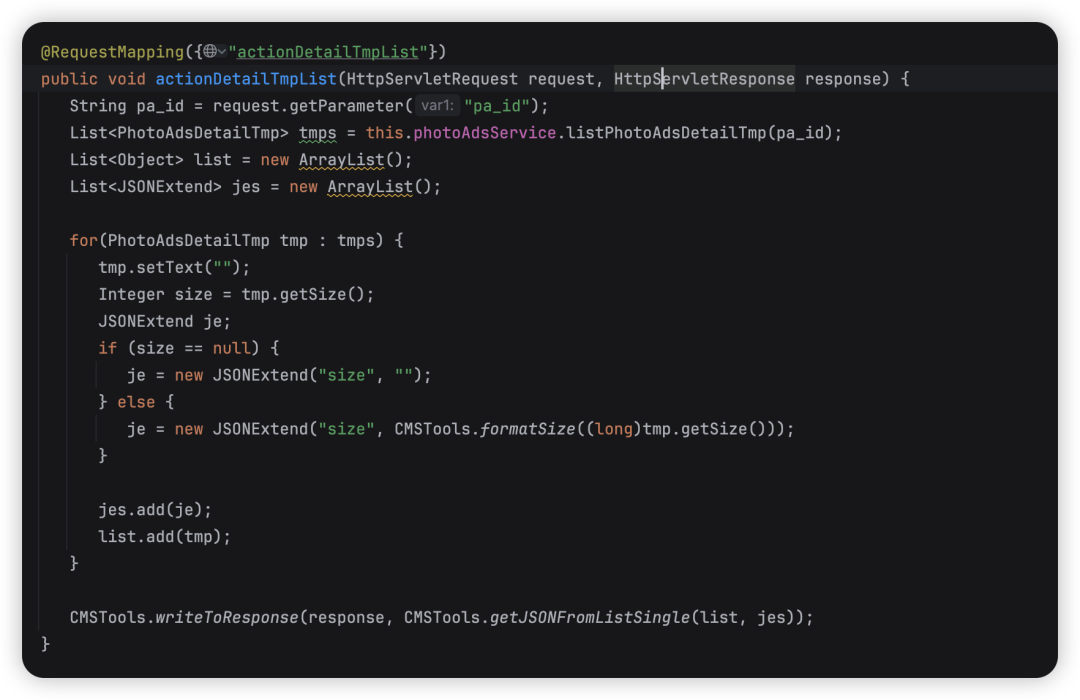Click the underlined tmps variable declaration

pos(318,133)
